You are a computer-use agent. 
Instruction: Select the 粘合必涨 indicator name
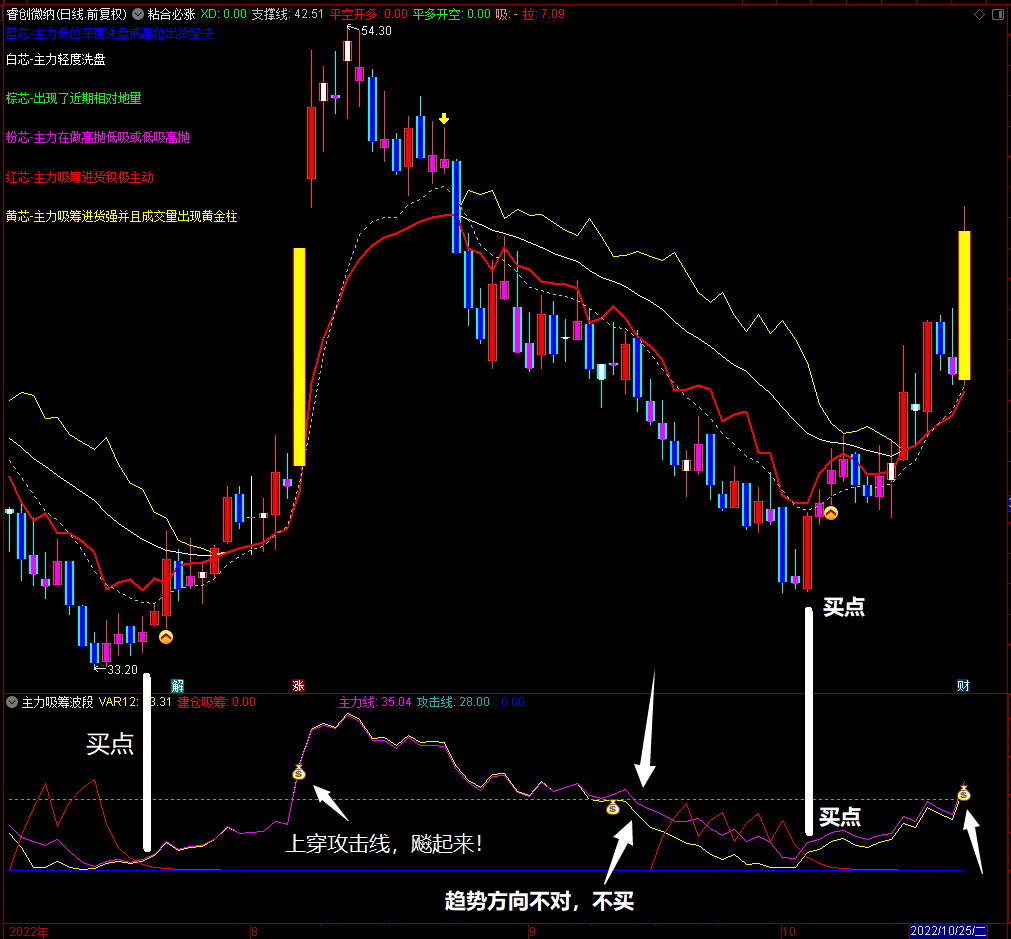pos(171,14)
